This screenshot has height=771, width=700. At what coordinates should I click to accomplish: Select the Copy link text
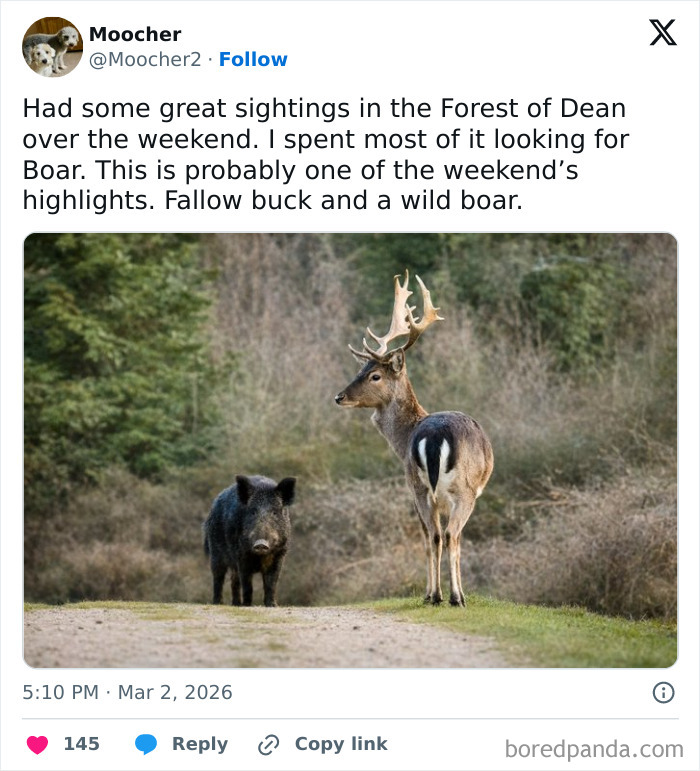[x=341, y=744]
